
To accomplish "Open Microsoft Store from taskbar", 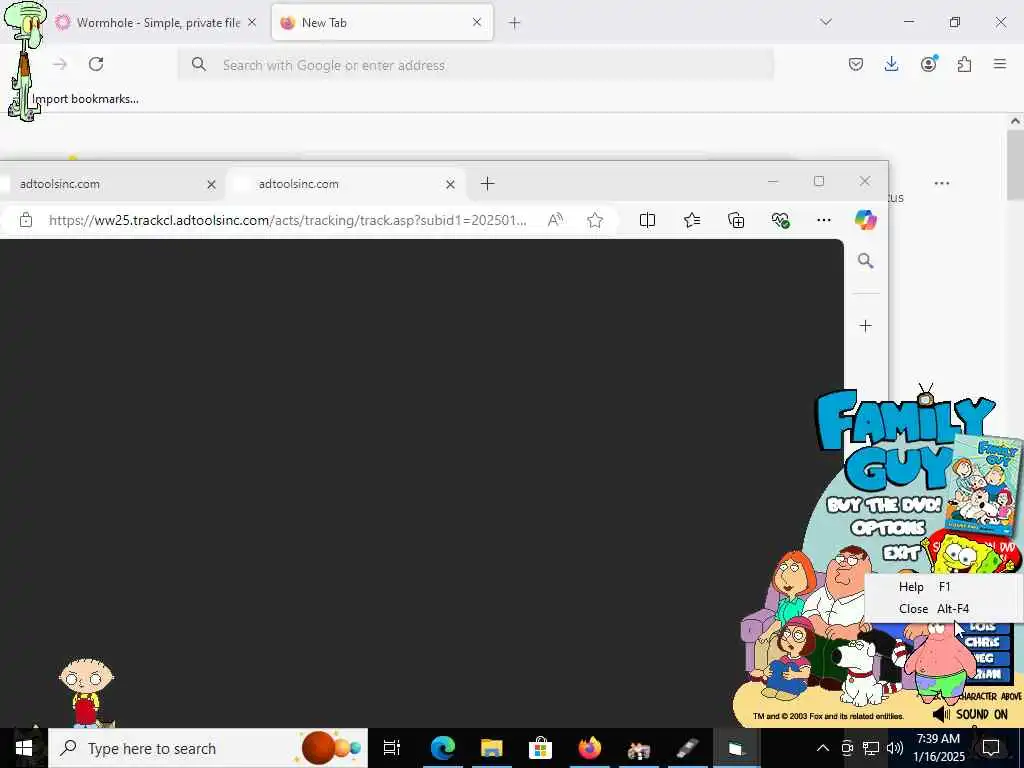I will tap(540, 748).
